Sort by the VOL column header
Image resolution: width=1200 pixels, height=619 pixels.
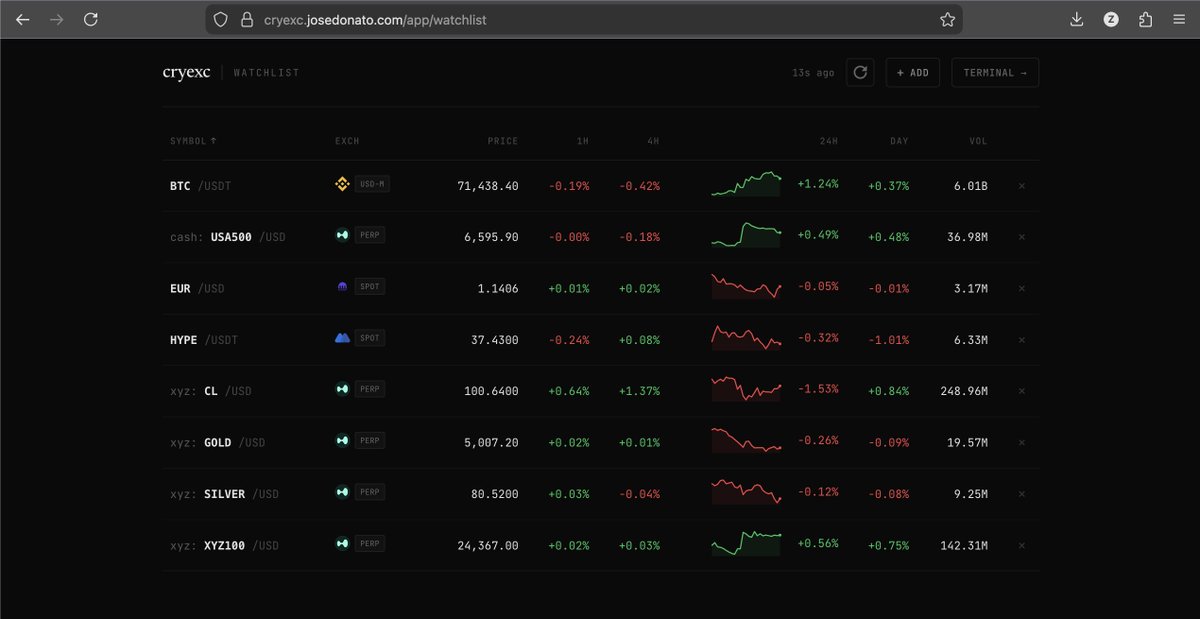pyautogui.click(x=978, y=141)
